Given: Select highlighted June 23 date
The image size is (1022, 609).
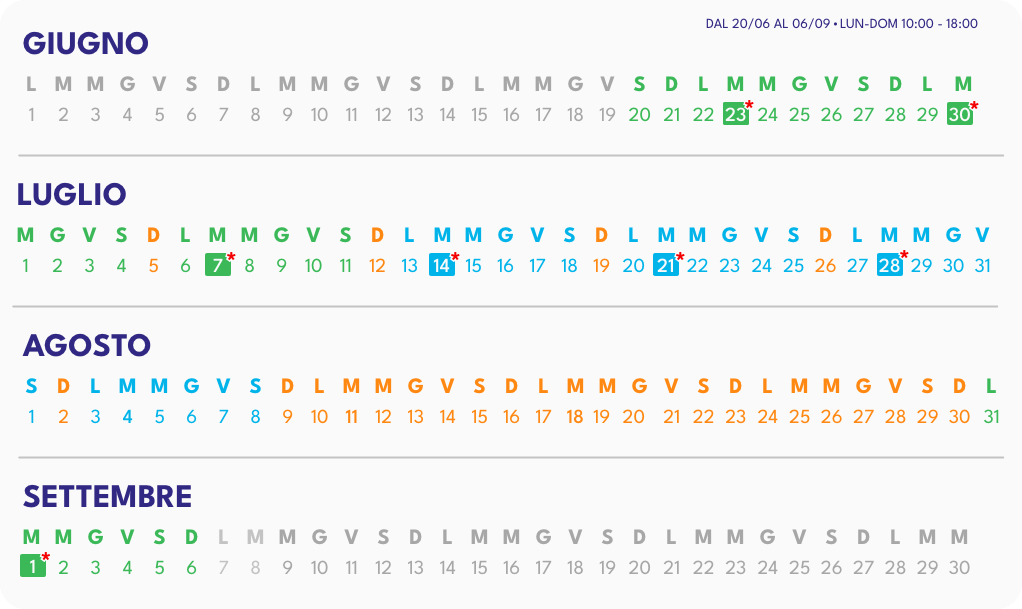Looking at the screenshot, I should click(x=735, y=115).
